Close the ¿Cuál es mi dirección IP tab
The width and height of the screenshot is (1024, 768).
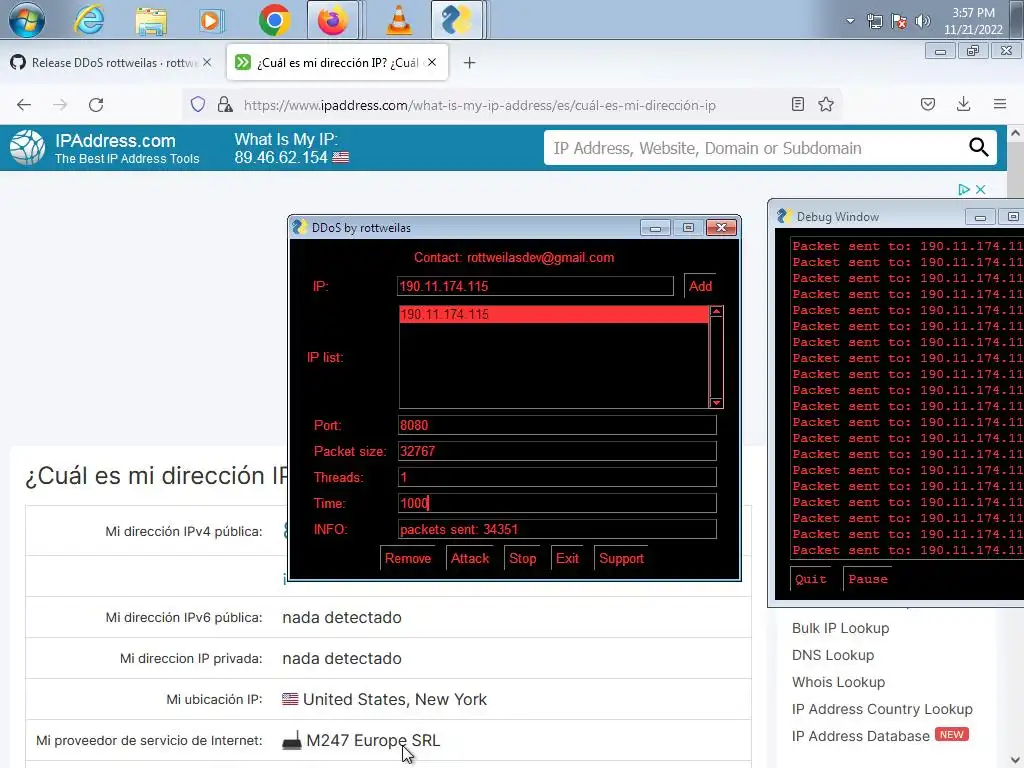(432, 62)
